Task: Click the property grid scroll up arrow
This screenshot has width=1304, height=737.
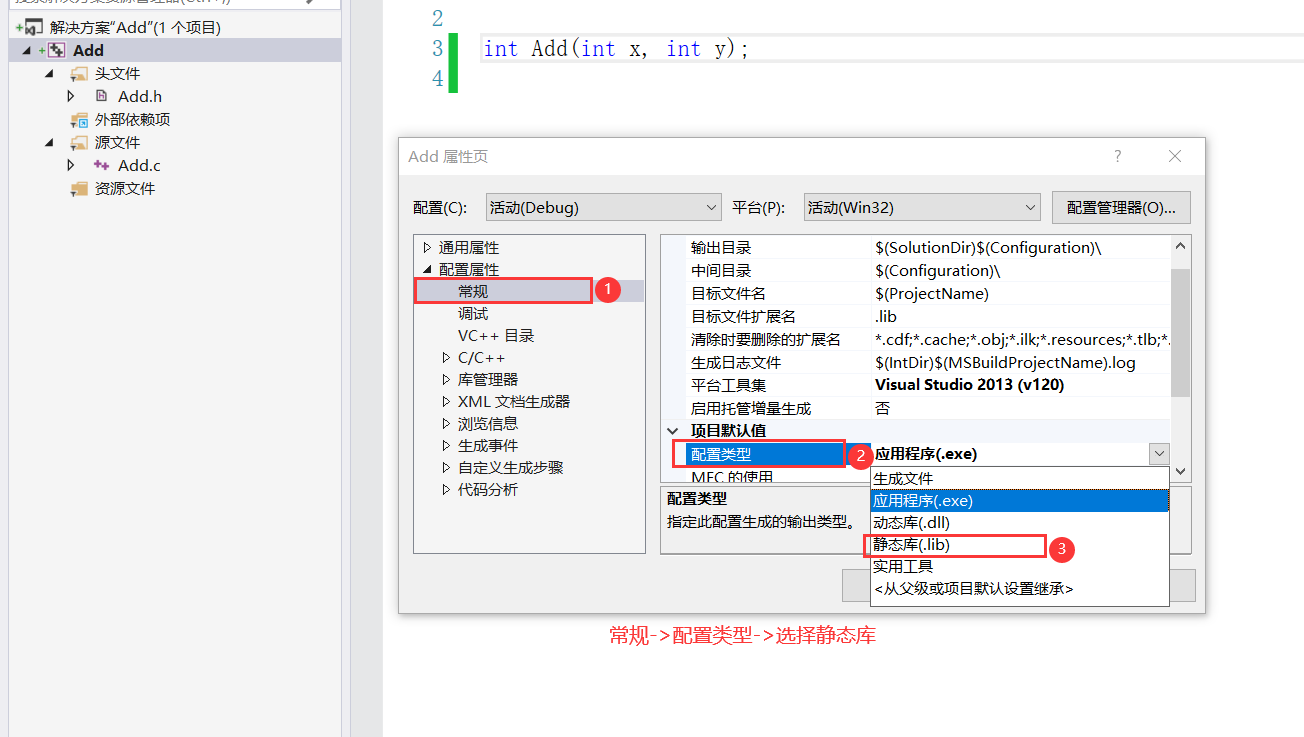Action: (1181, 246)
